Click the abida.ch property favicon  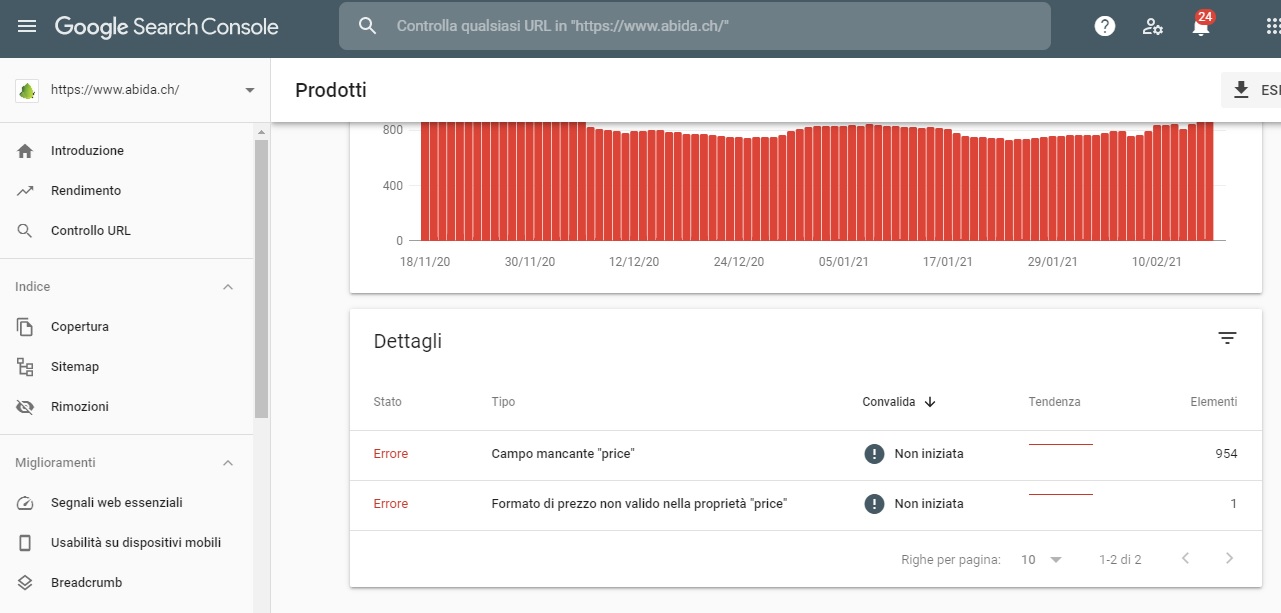click(27, 90)
